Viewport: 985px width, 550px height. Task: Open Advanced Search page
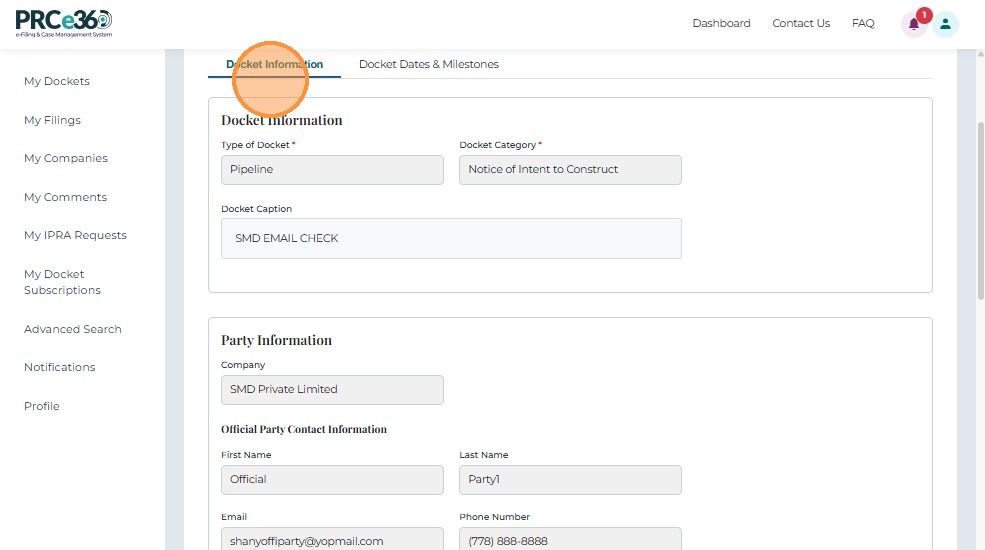point(73,329)
